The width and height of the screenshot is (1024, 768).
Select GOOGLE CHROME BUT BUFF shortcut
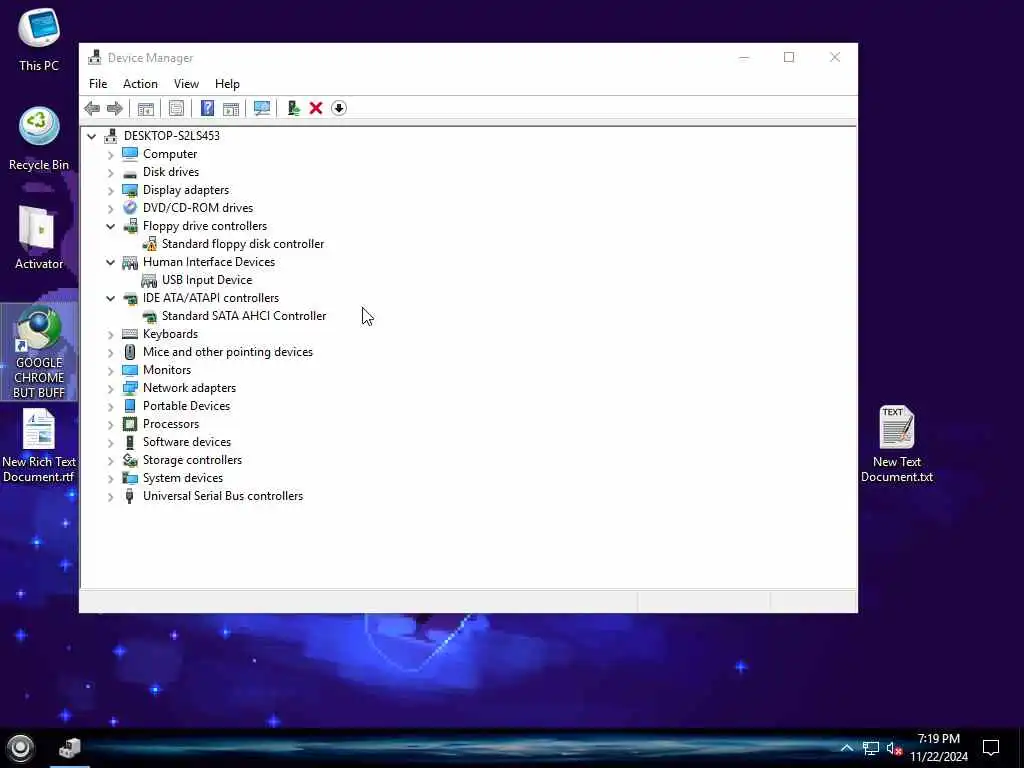tap(39, 352)
